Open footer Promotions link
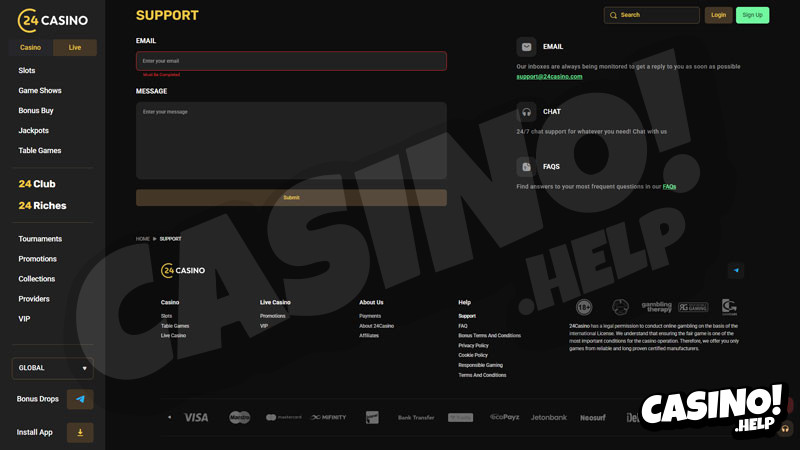Image resolution: width=800 pixels, height=450 pixels. [272, 316]
